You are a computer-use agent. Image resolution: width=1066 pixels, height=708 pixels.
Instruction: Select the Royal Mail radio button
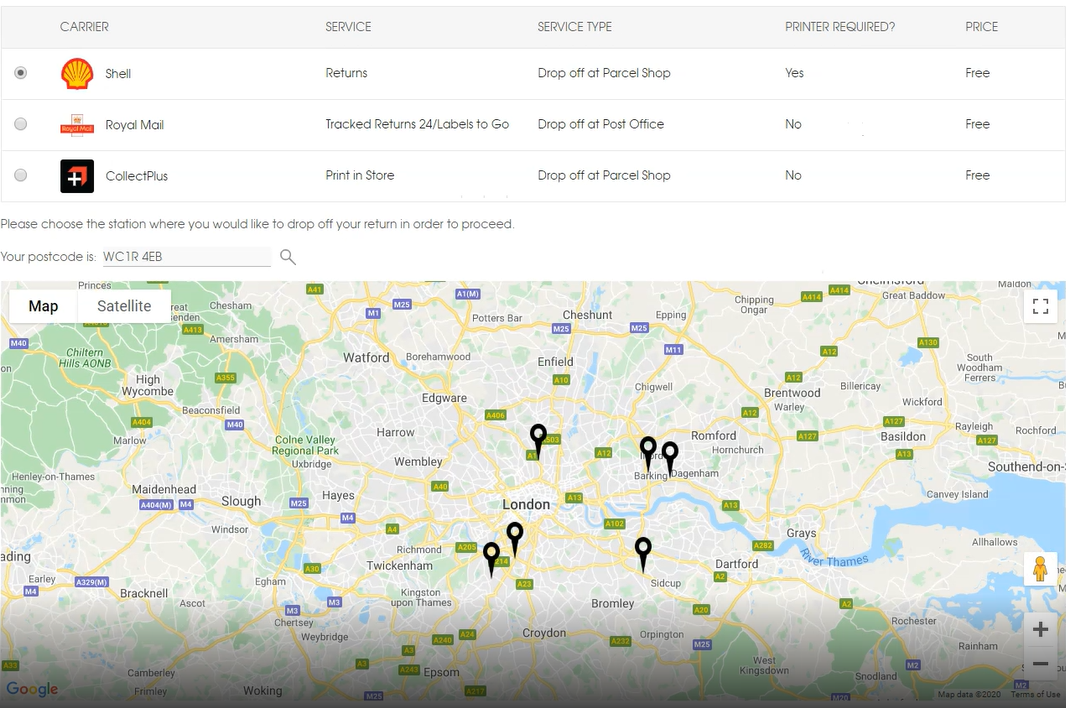pyautogui.click(x=21, y=124)
